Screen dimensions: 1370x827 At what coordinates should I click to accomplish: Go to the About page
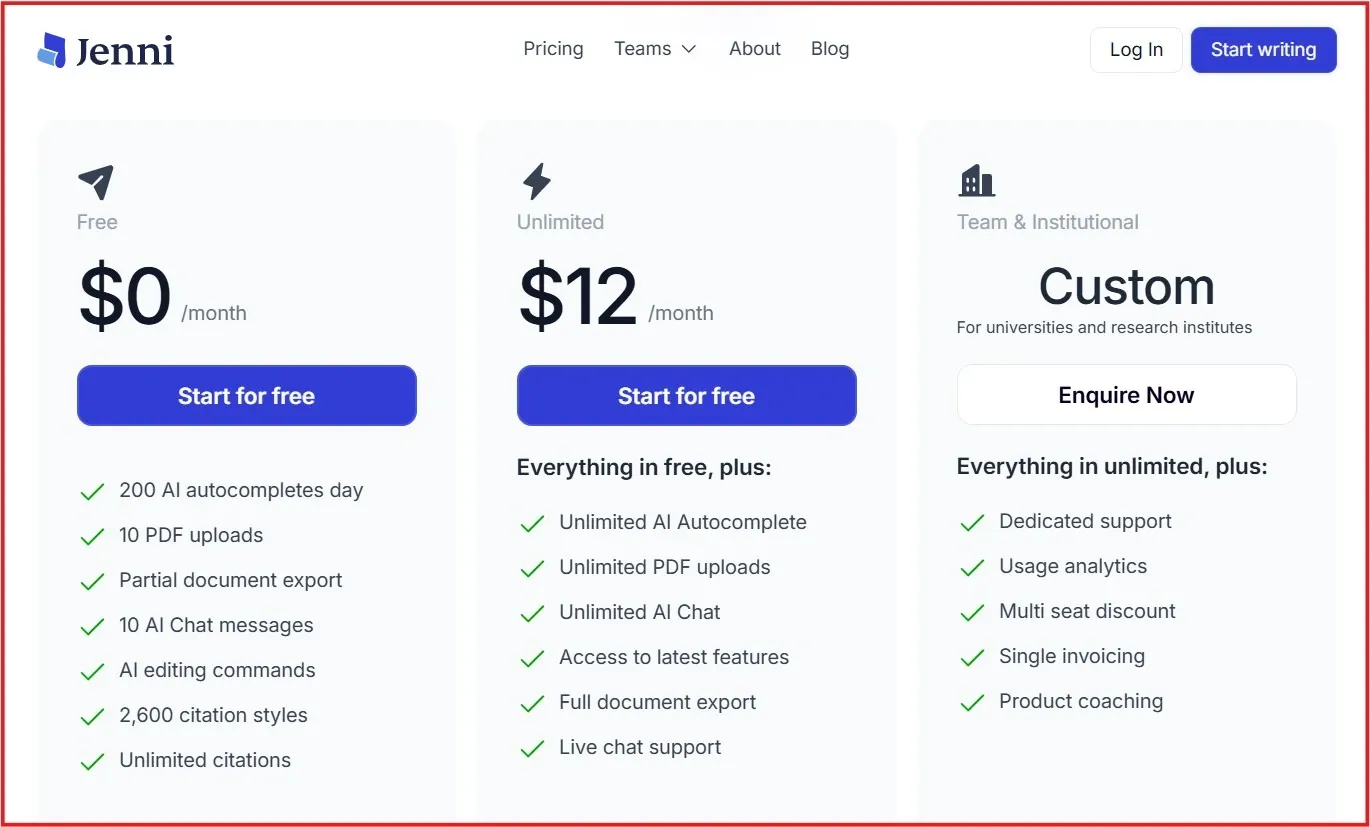click(x=755, y=49)
